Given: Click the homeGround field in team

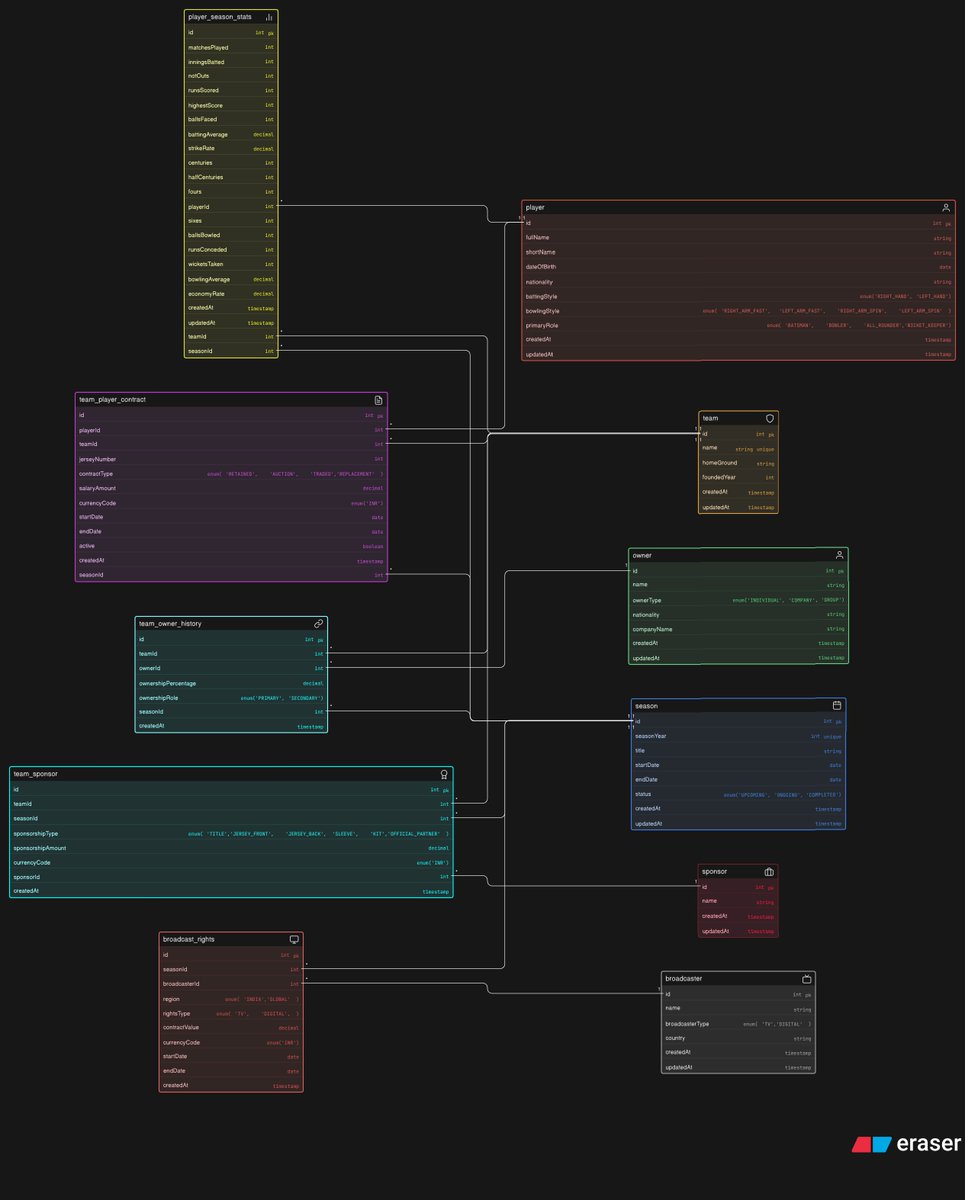Looking at the screenshot, I should click(x=738, y=463).
